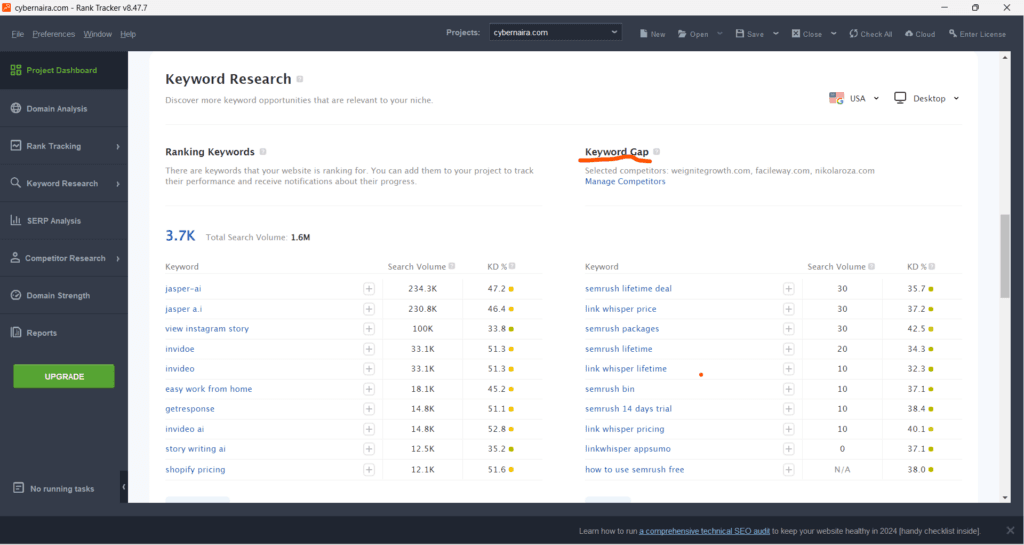Click the Enter License toolbar button
Screen dimensions: 1024x545
pos(977,34)
